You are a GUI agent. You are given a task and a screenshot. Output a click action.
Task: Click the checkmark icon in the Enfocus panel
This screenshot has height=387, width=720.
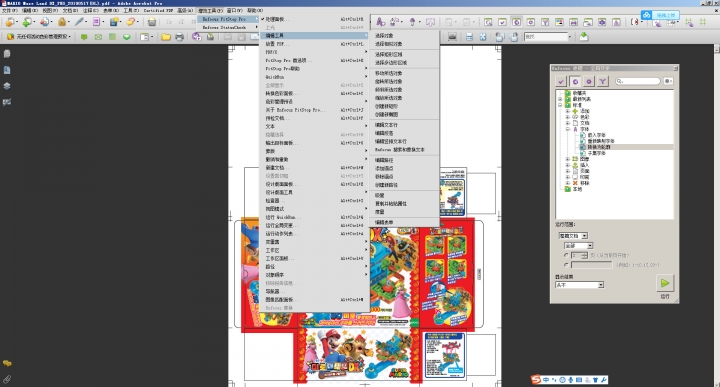[561, 81]
